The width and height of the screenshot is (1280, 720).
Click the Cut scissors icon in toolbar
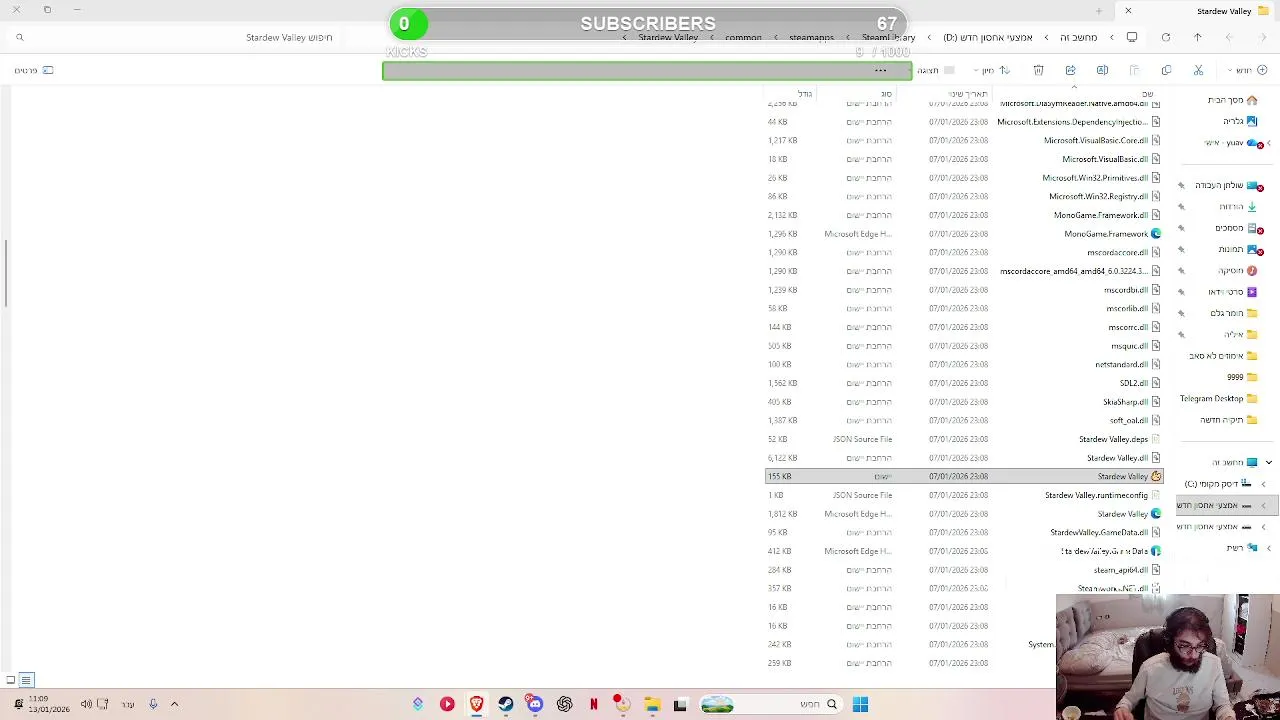[1198, 70]
